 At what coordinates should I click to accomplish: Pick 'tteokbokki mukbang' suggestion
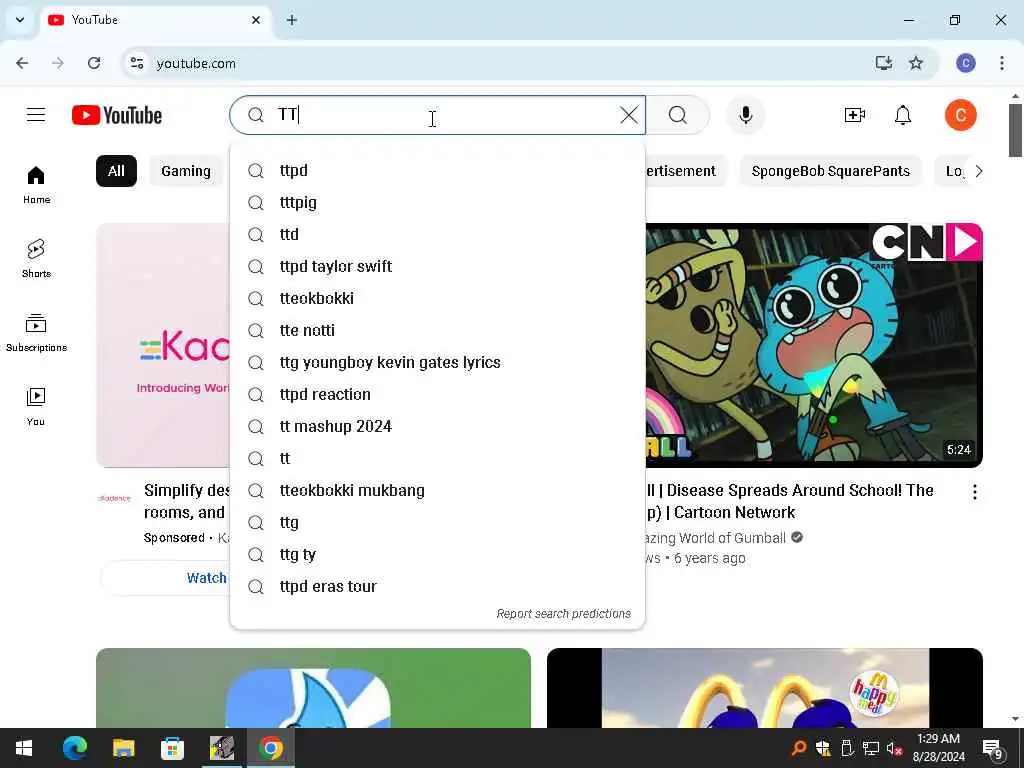(438, 490)
